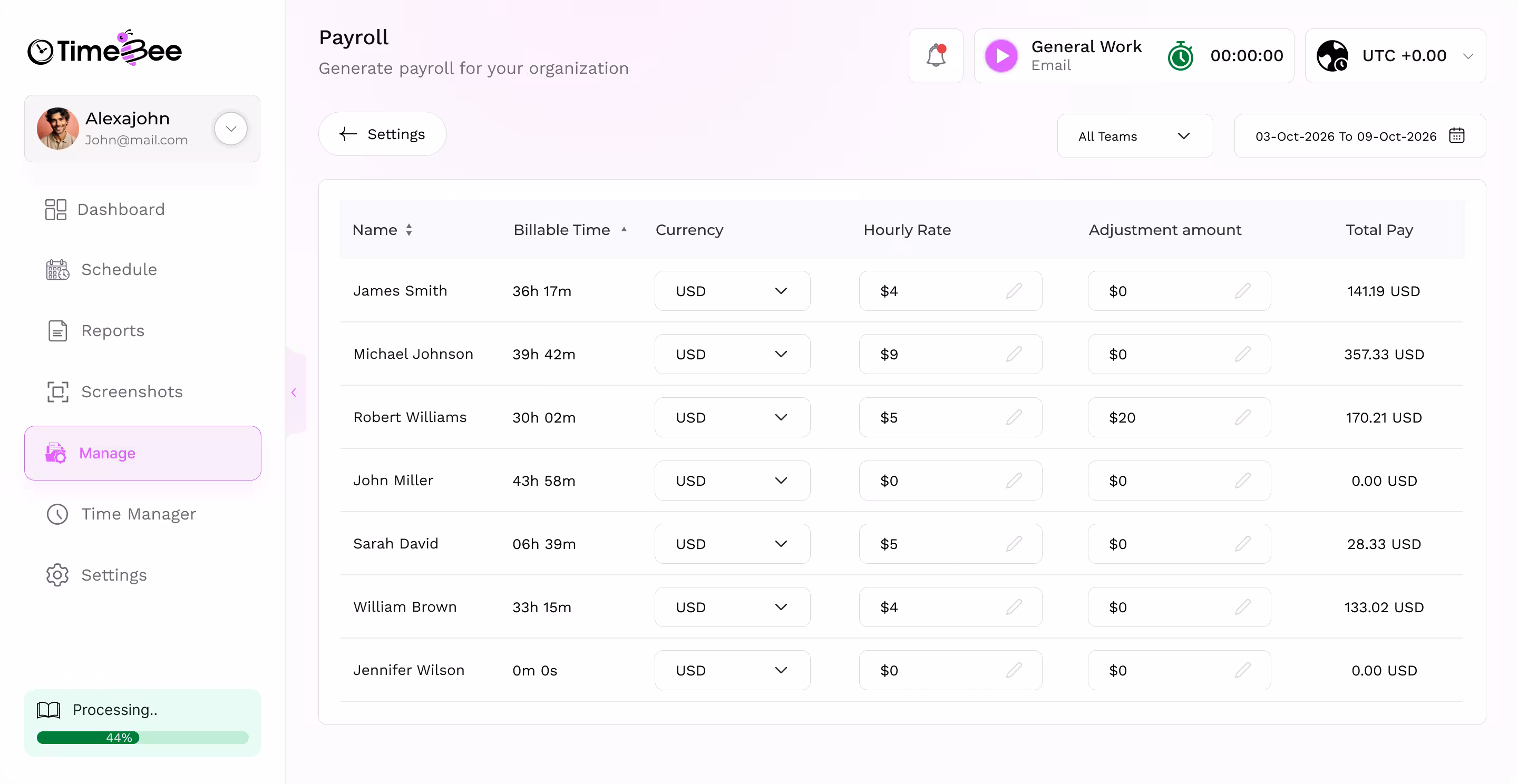Expand the Alexajohn account dropdown

230,129
